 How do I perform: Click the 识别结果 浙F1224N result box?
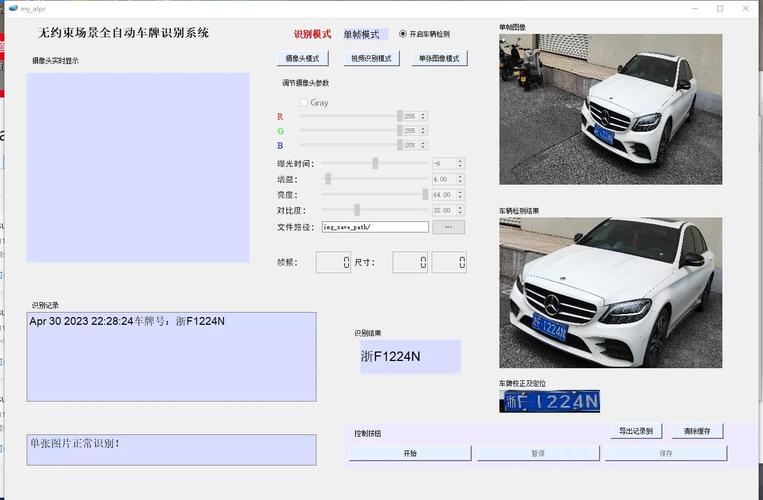point(410,357)
